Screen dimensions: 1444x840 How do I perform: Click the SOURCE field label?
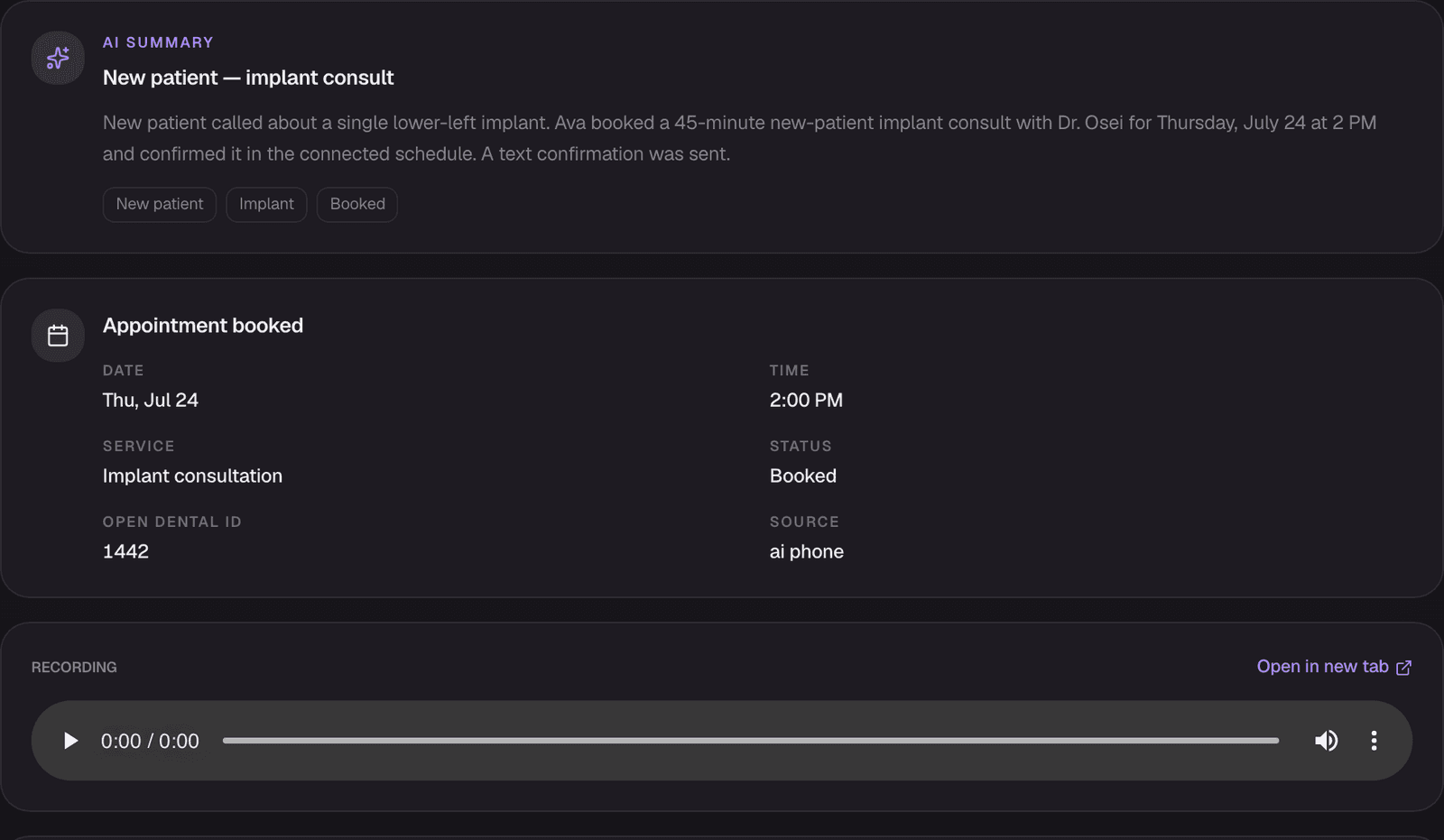pyautogui.click(x=804, y=522)
